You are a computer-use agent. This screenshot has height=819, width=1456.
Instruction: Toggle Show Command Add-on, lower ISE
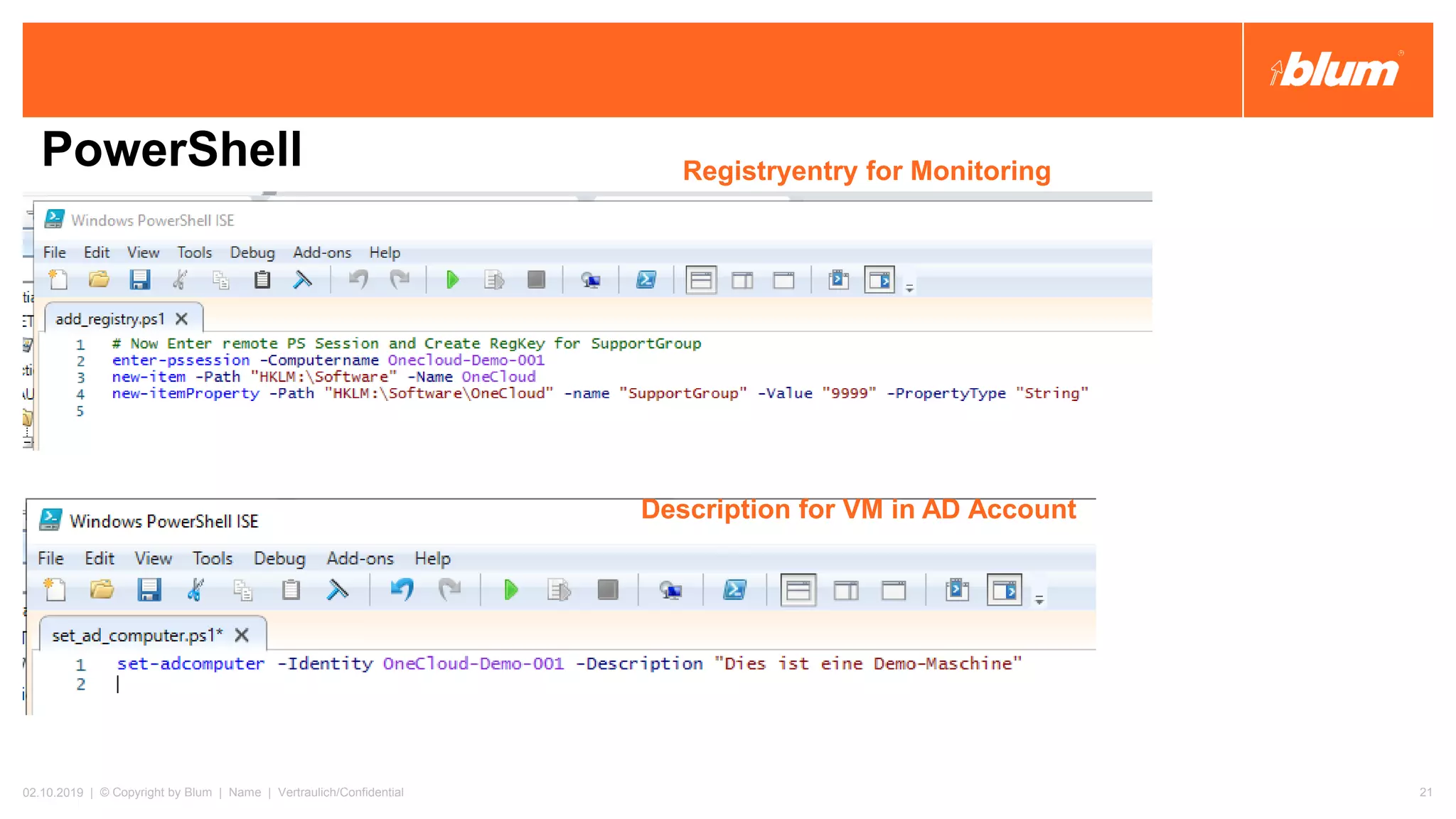1005,590
